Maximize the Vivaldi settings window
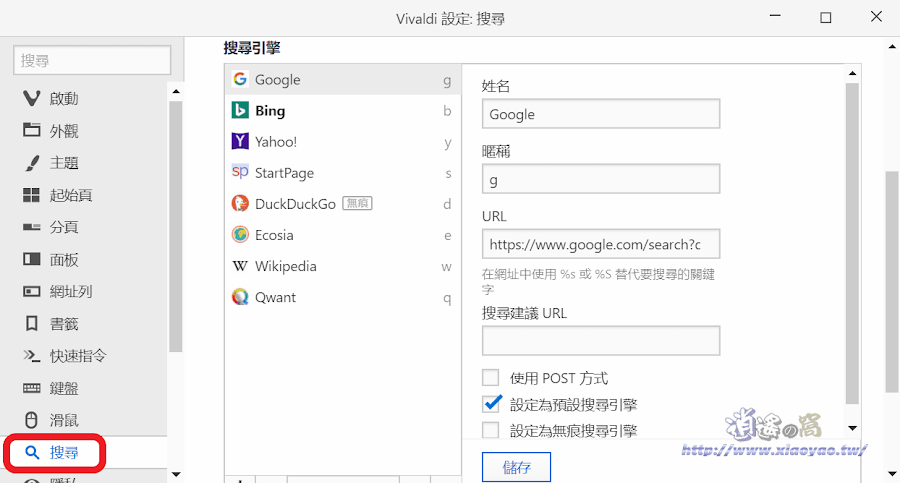The image size is (900, 483). [825, 18]
